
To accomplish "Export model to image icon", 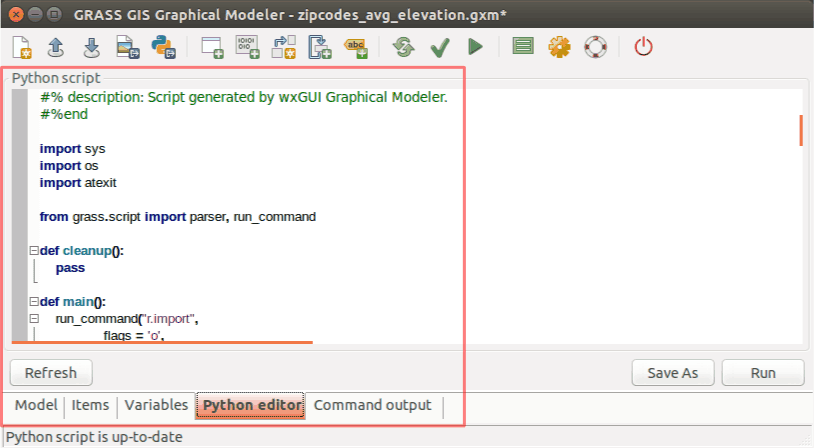I will [126, 46].
